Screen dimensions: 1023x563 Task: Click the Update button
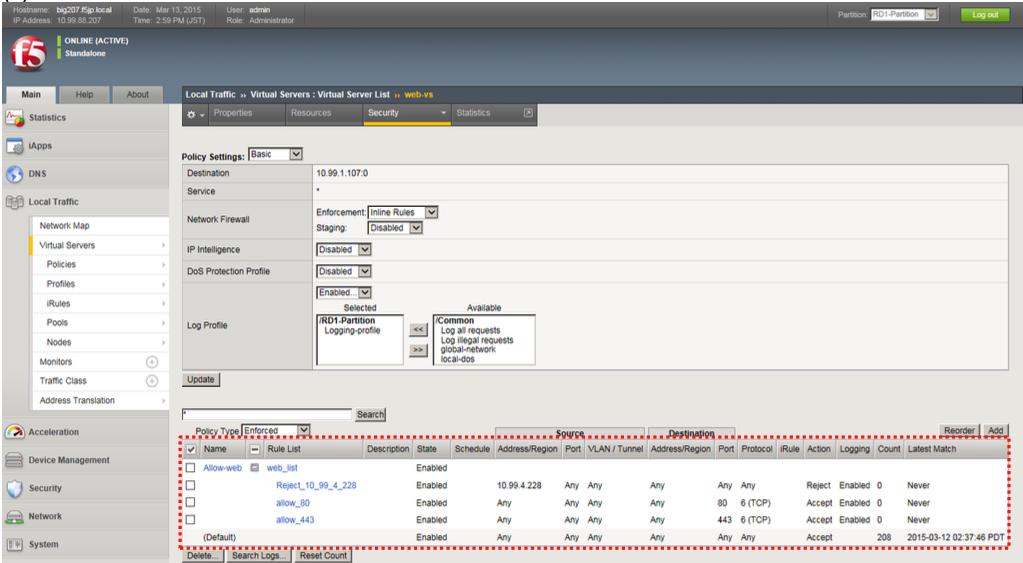tap(201, 380)
